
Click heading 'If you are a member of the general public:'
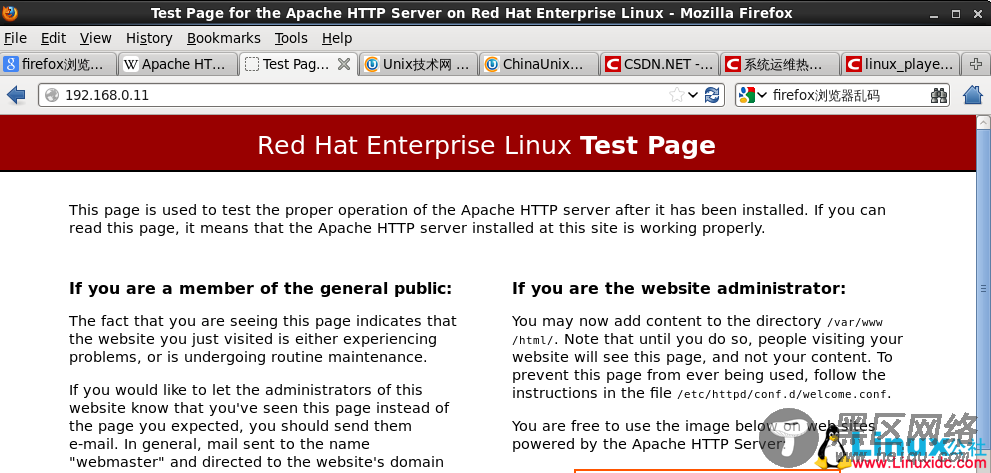point(260,289)
